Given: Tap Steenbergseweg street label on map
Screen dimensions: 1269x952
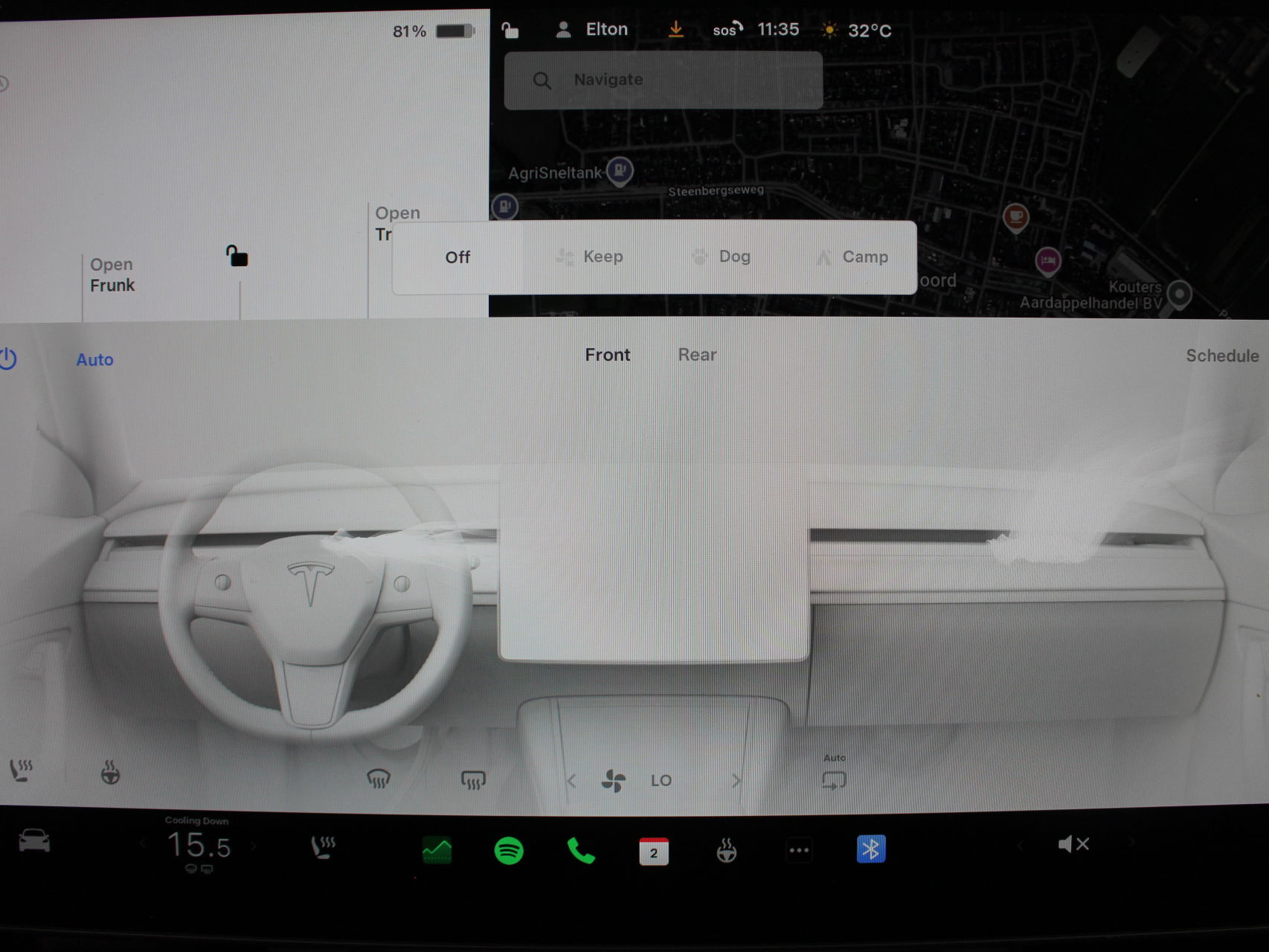Looking at the screenshot, I should [x=716, y=190].
